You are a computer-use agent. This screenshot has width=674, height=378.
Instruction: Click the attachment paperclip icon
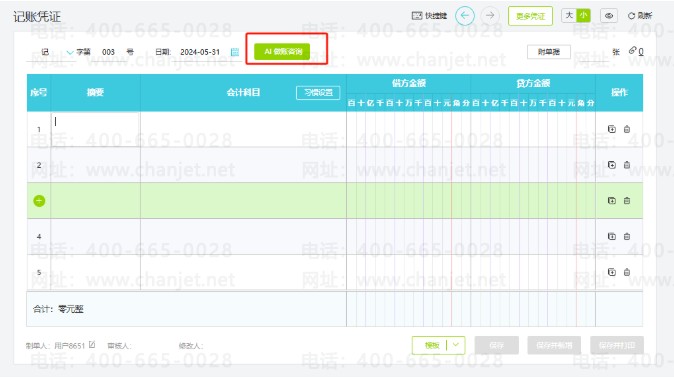[x=632, y=51]
